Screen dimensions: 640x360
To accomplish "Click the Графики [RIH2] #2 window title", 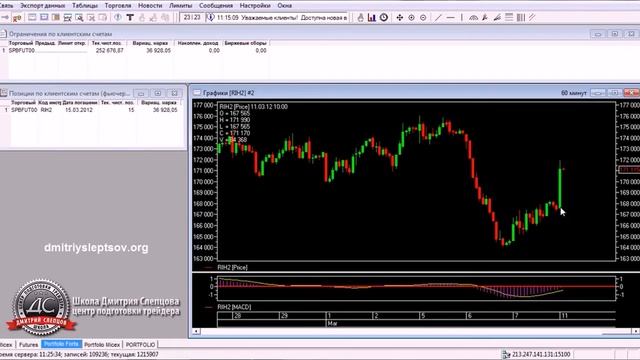I will click(228, 93).
